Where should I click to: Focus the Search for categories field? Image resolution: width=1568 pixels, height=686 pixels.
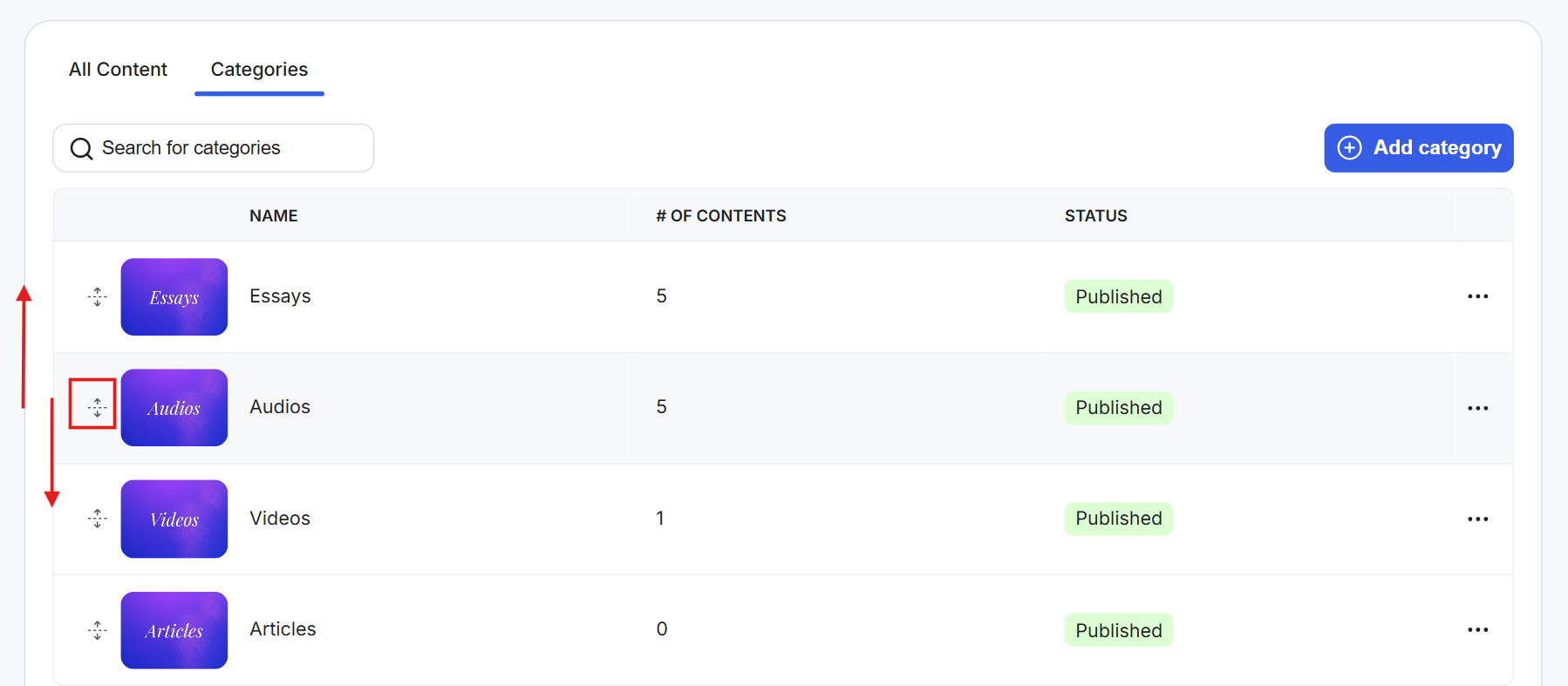tap(214, 148)
